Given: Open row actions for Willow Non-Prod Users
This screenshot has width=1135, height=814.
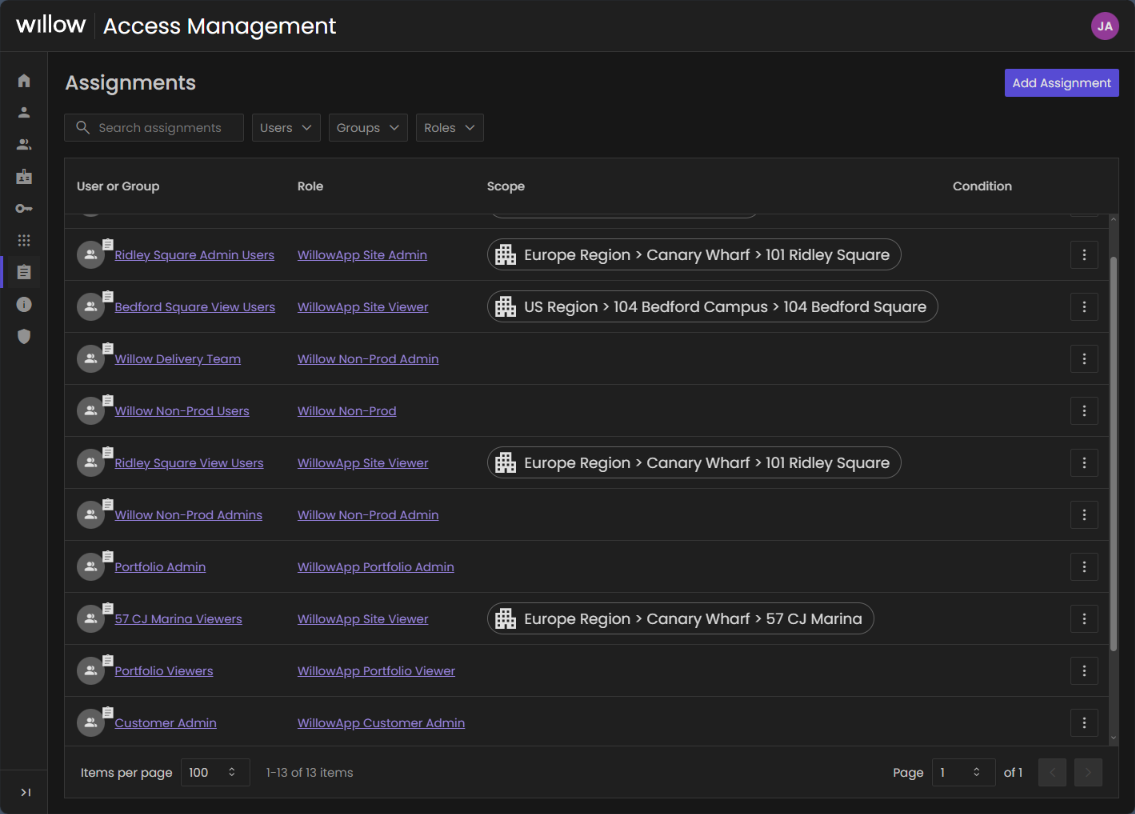Looking at the screenshot, I should click(x=1084, y=411).
